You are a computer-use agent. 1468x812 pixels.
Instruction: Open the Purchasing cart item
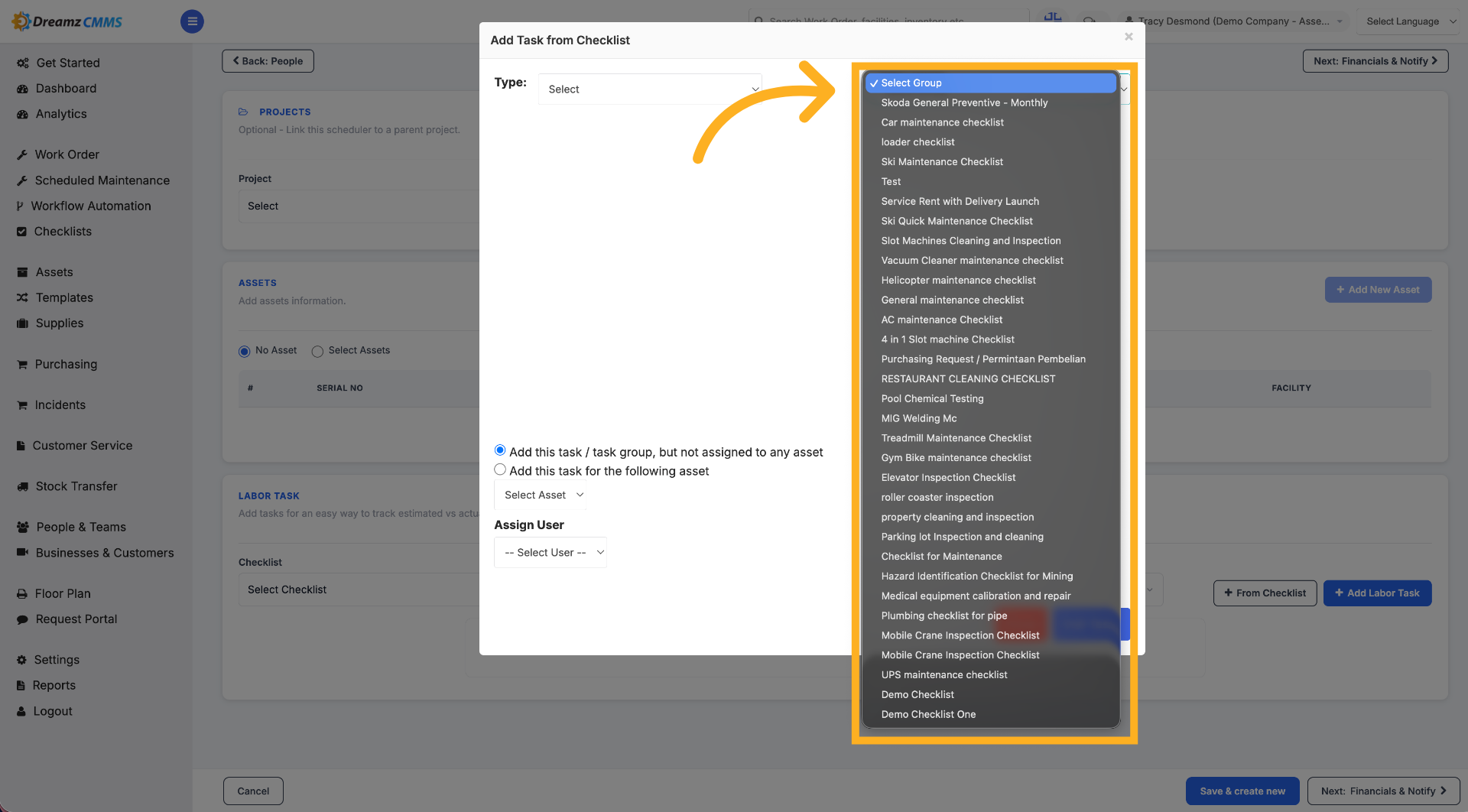pos(66,365)
